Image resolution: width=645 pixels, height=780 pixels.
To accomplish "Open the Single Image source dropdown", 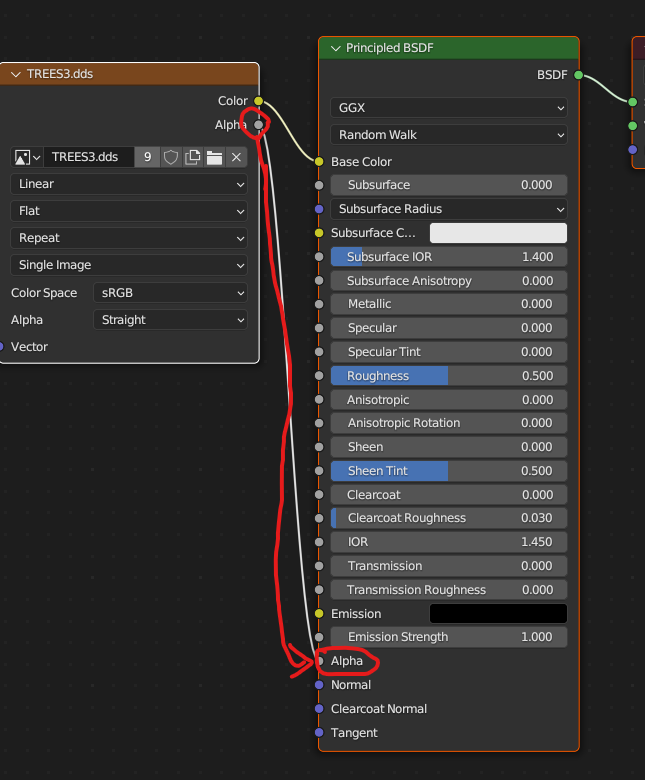I will click(129, 265).
